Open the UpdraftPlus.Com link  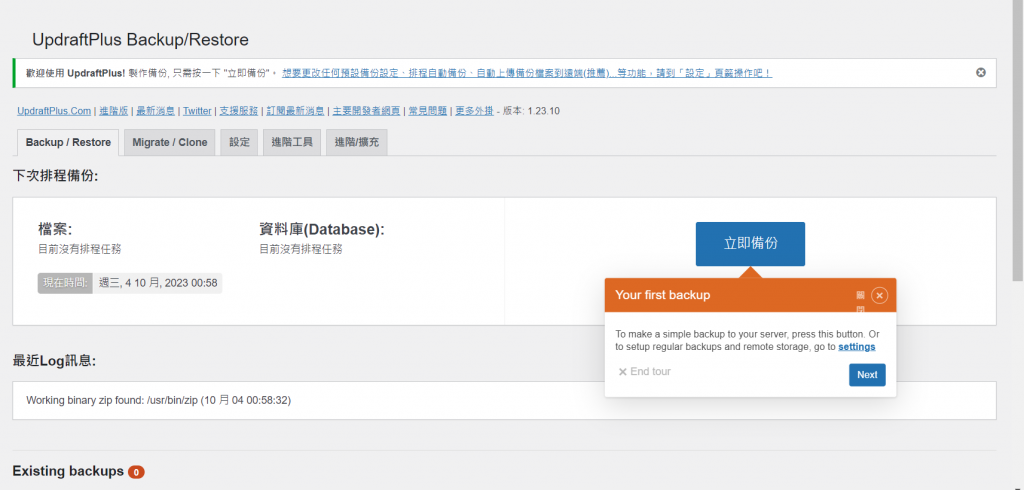(x=54, y=111)
